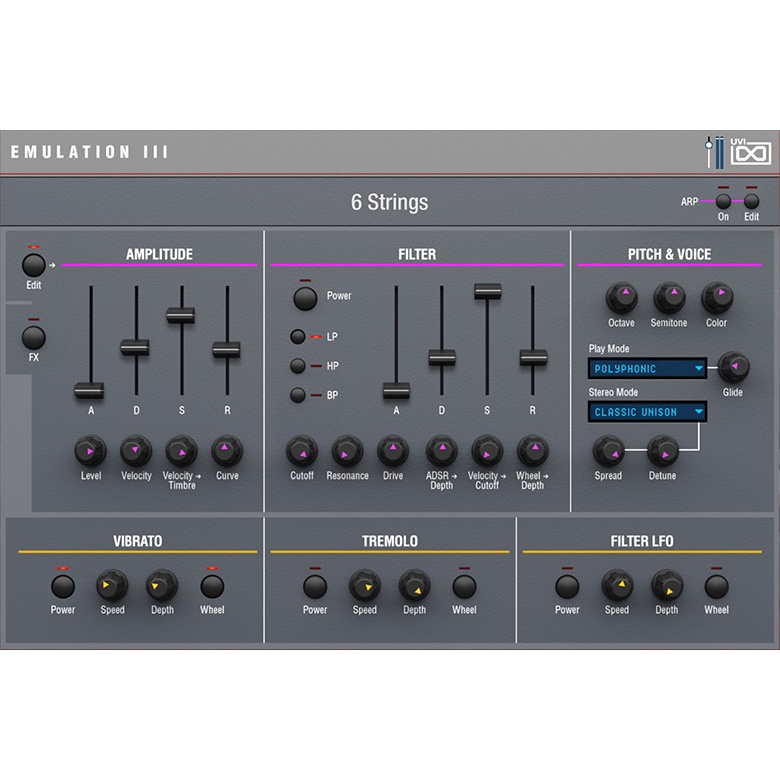The image size is (780, 780).
Task: Click the Amplitude Attack slider handle
Action: click(x=90, y=390)
